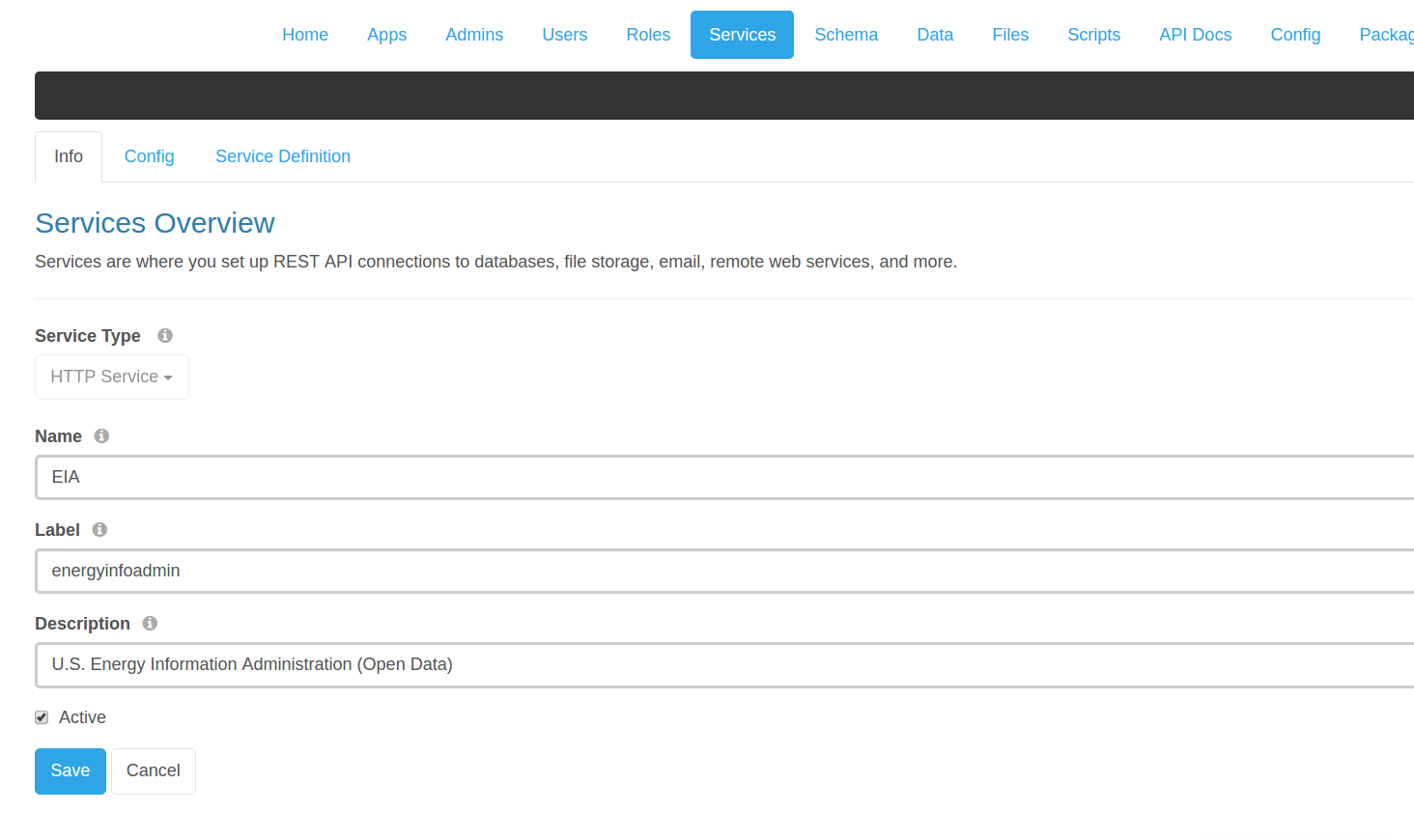Select the Label field with energyinfoadmin
Viewport: 1414px width, 840px height.
[386, 571]
